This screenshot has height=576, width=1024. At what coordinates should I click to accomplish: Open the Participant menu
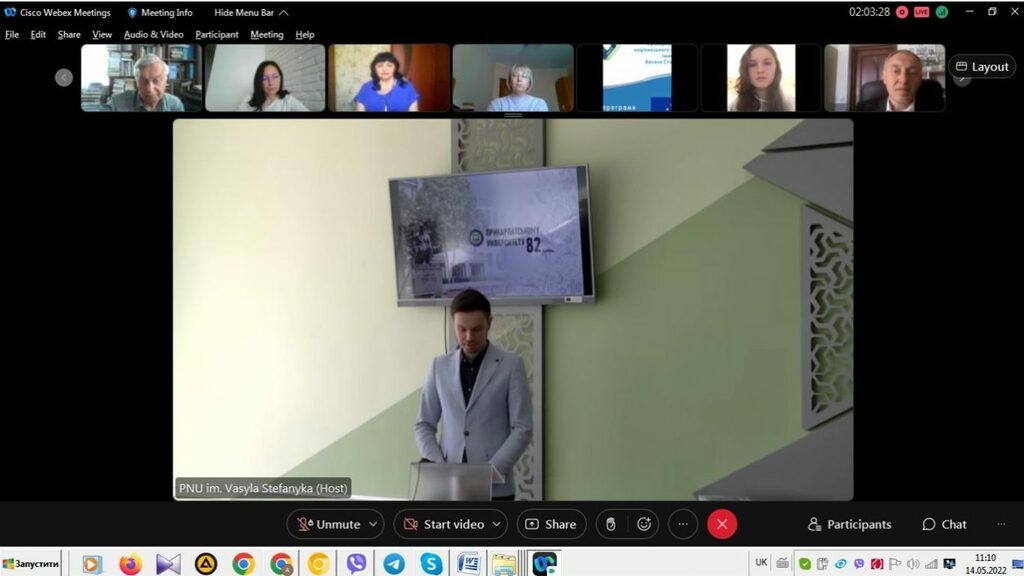[x=217, y=34]
